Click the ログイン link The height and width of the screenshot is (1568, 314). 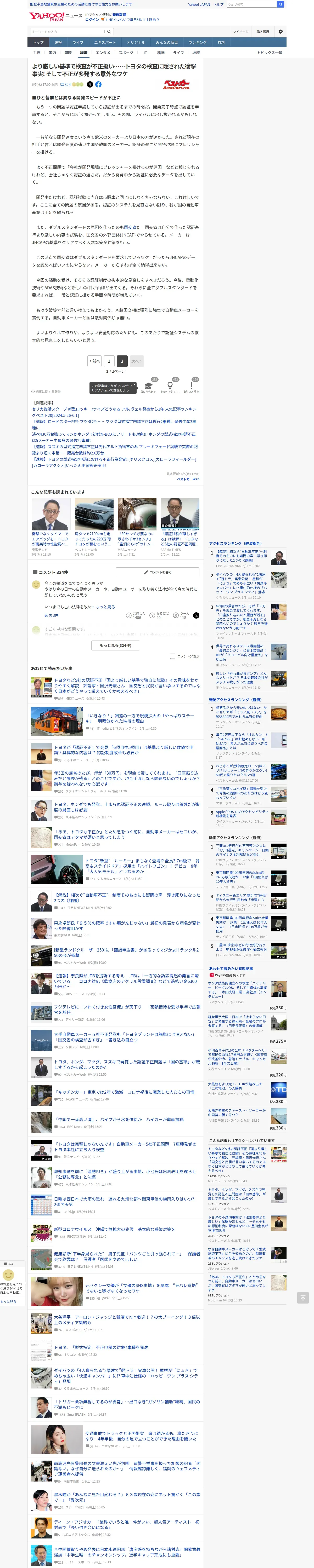92,20
